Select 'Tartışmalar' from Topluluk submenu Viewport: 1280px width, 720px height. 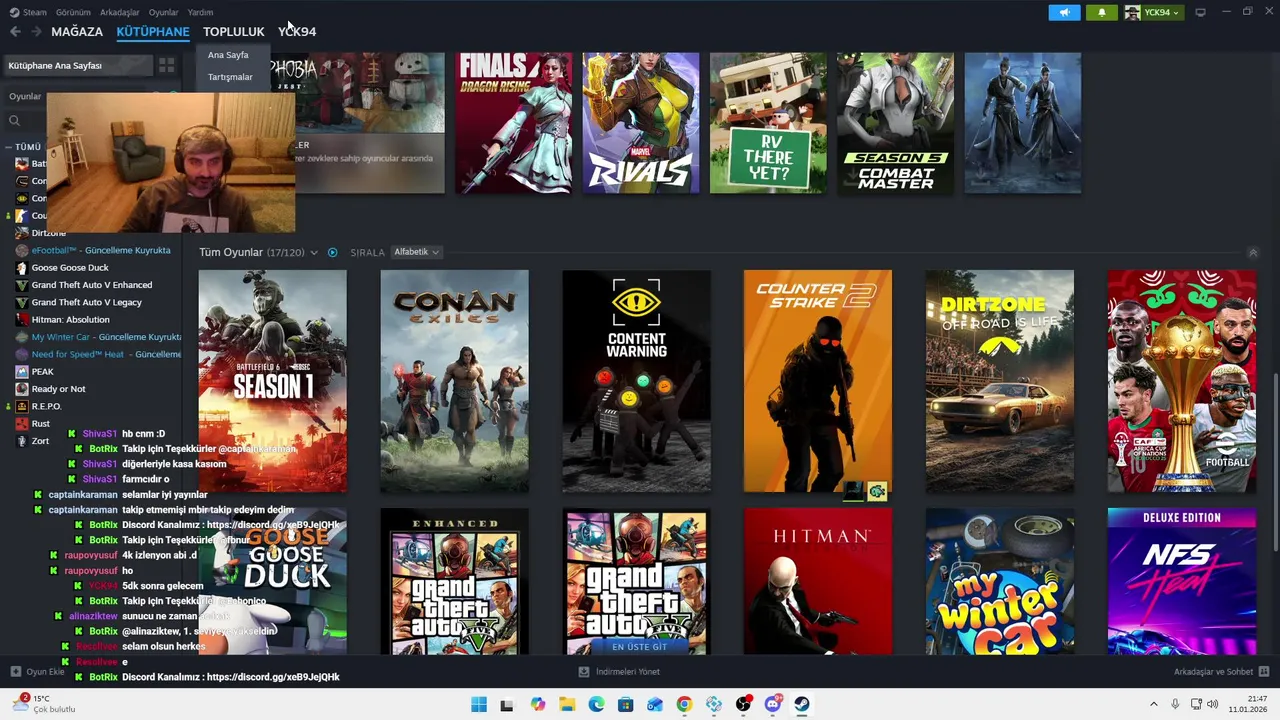[230, 77]
